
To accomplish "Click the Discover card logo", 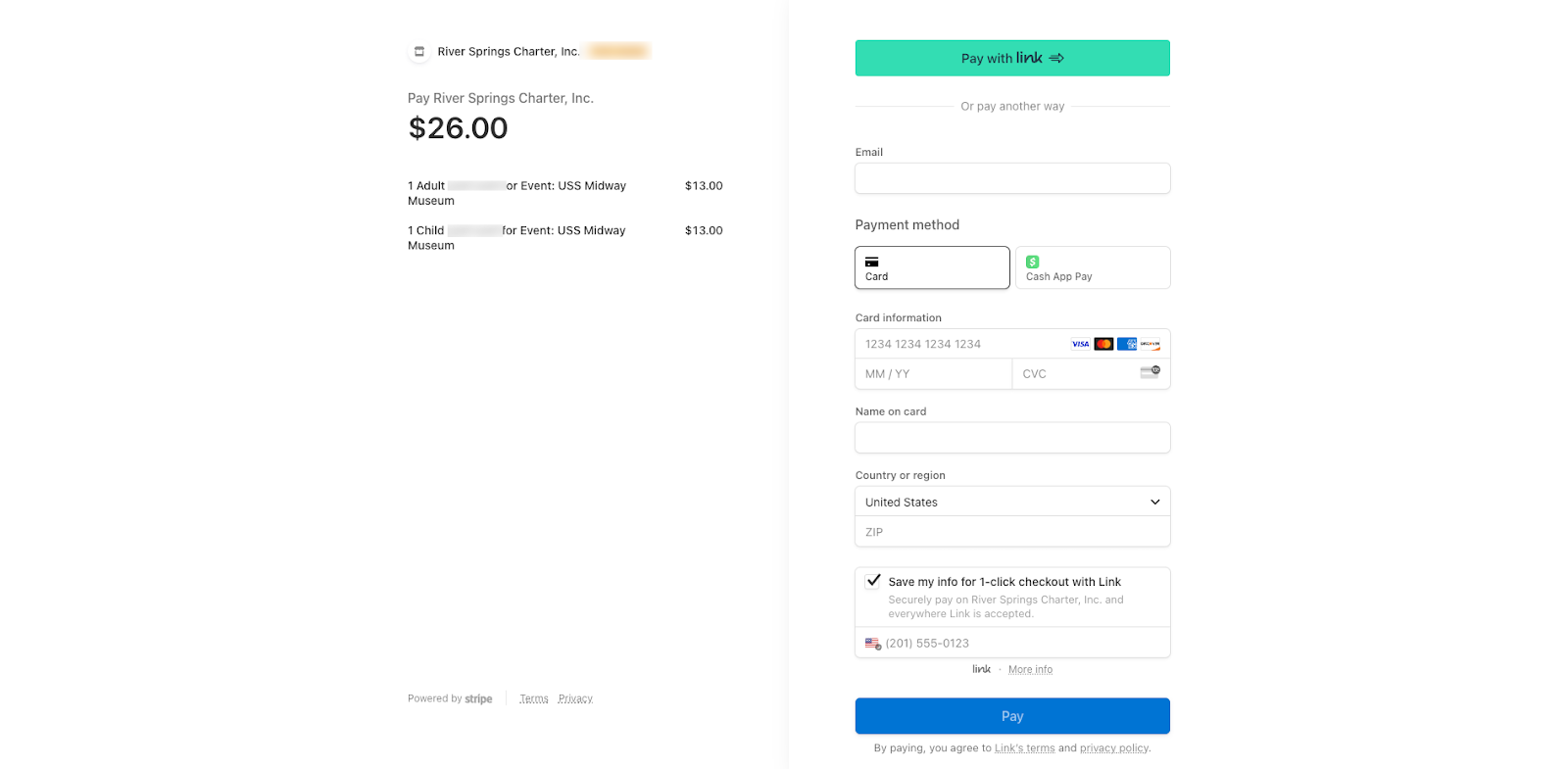I will pyautogui.click(x=1151, y=344).
